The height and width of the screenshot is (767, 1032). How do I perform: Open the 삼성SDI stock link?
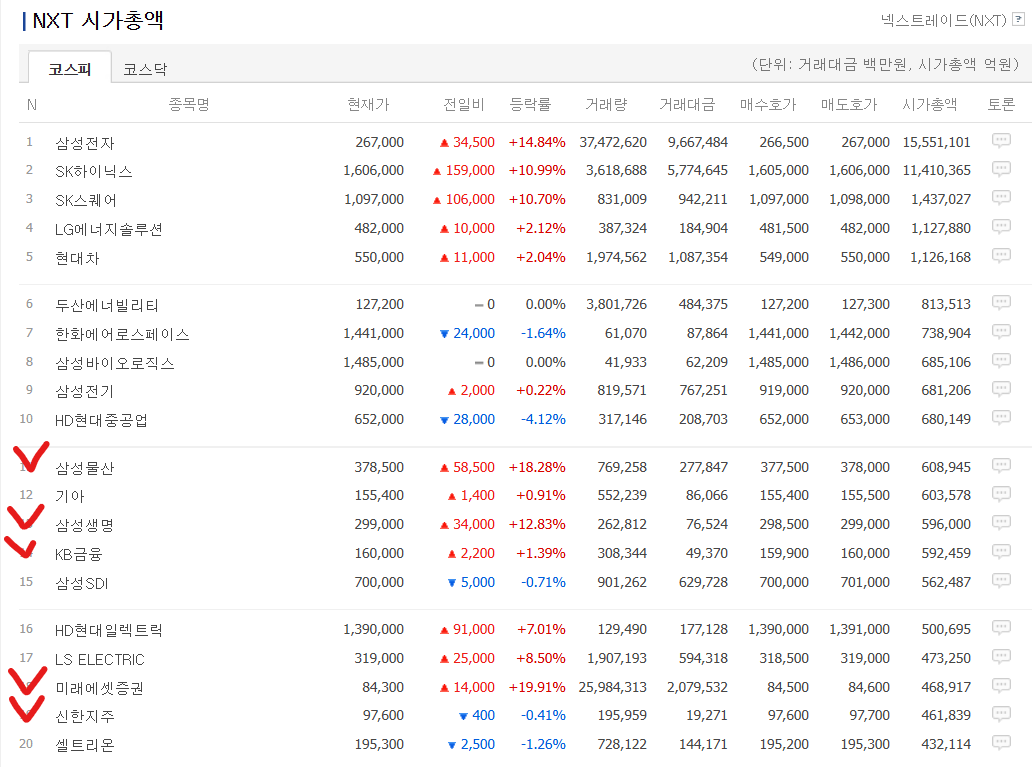(82, 583)
